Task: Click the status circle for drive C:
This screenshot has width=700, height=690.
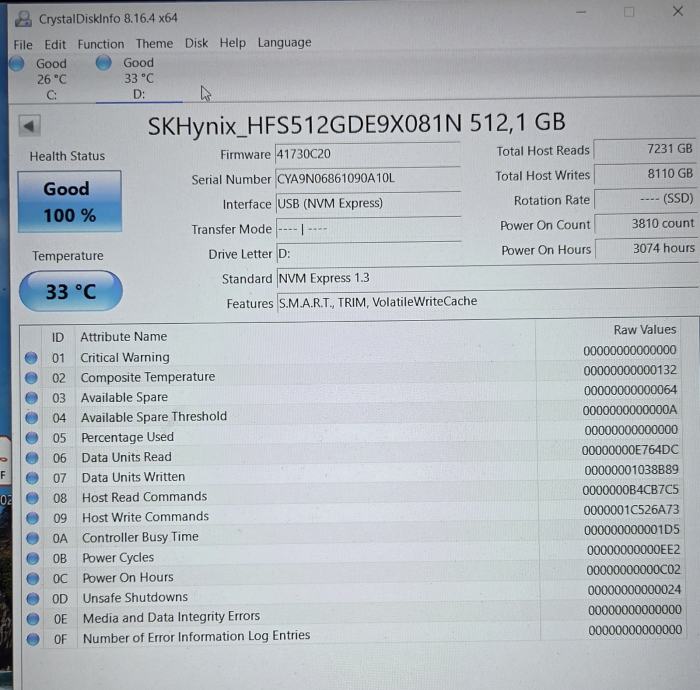Action: click(x=17, y=64)
